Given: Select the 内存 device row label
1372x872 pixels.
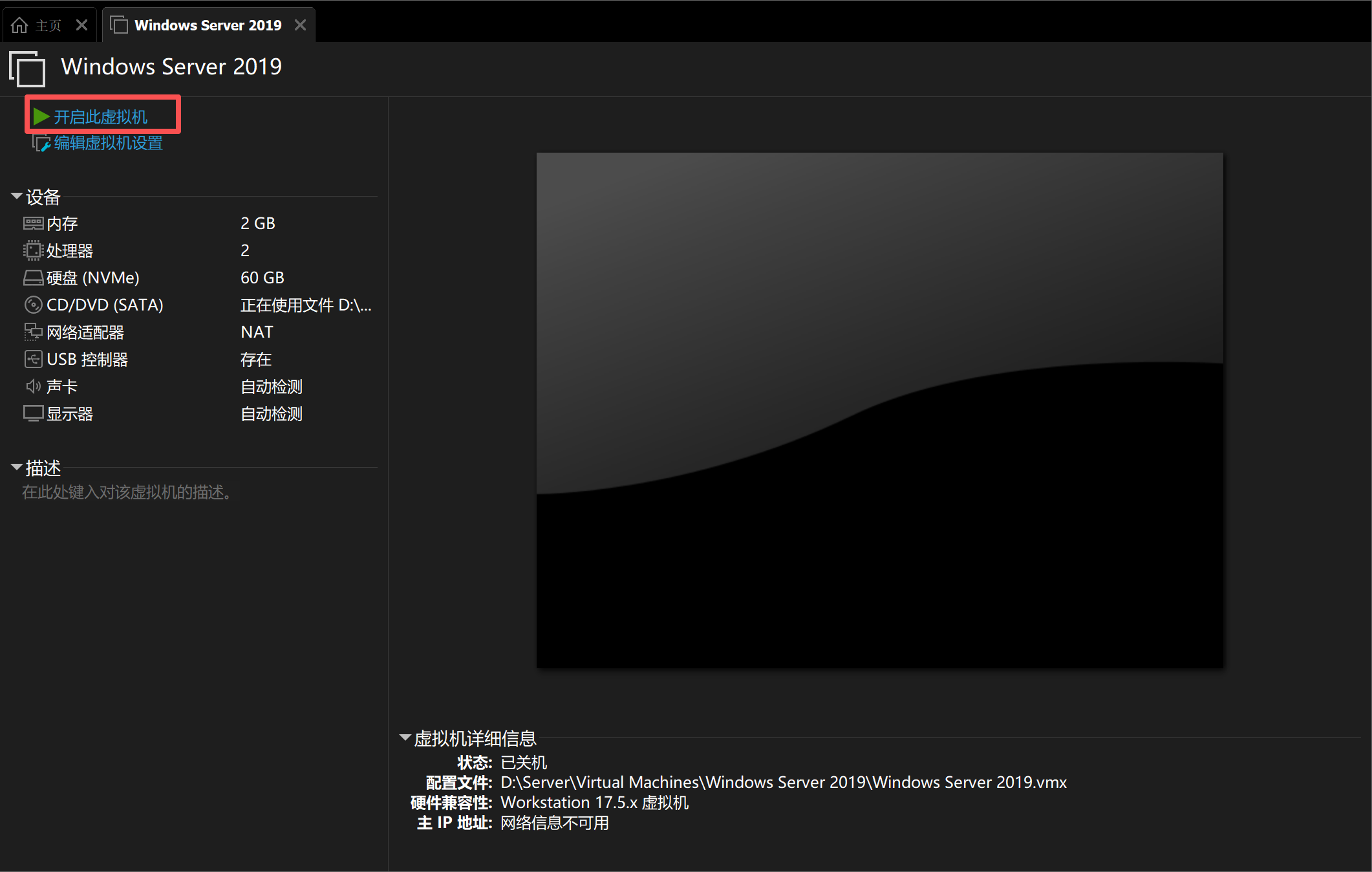Looking at the screenshot, I should (62, 224).
